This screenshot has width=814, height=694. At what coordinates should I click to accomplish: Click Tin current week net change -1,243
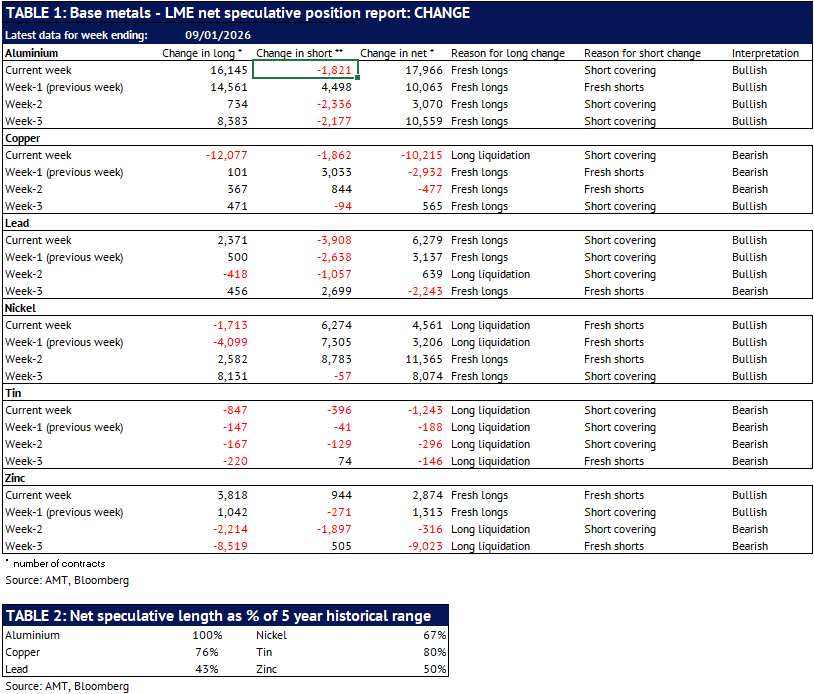point(414,410)
